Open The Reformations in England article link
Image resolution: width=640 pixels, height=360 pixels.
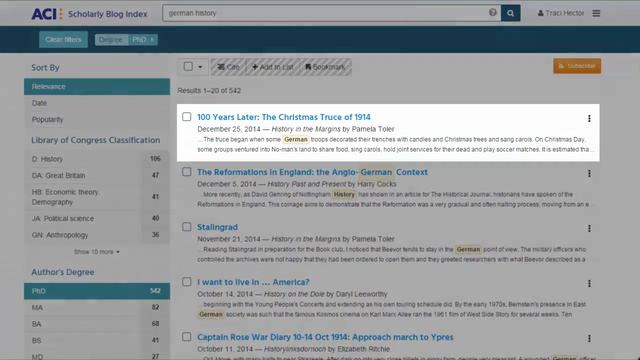pos(312,172)
